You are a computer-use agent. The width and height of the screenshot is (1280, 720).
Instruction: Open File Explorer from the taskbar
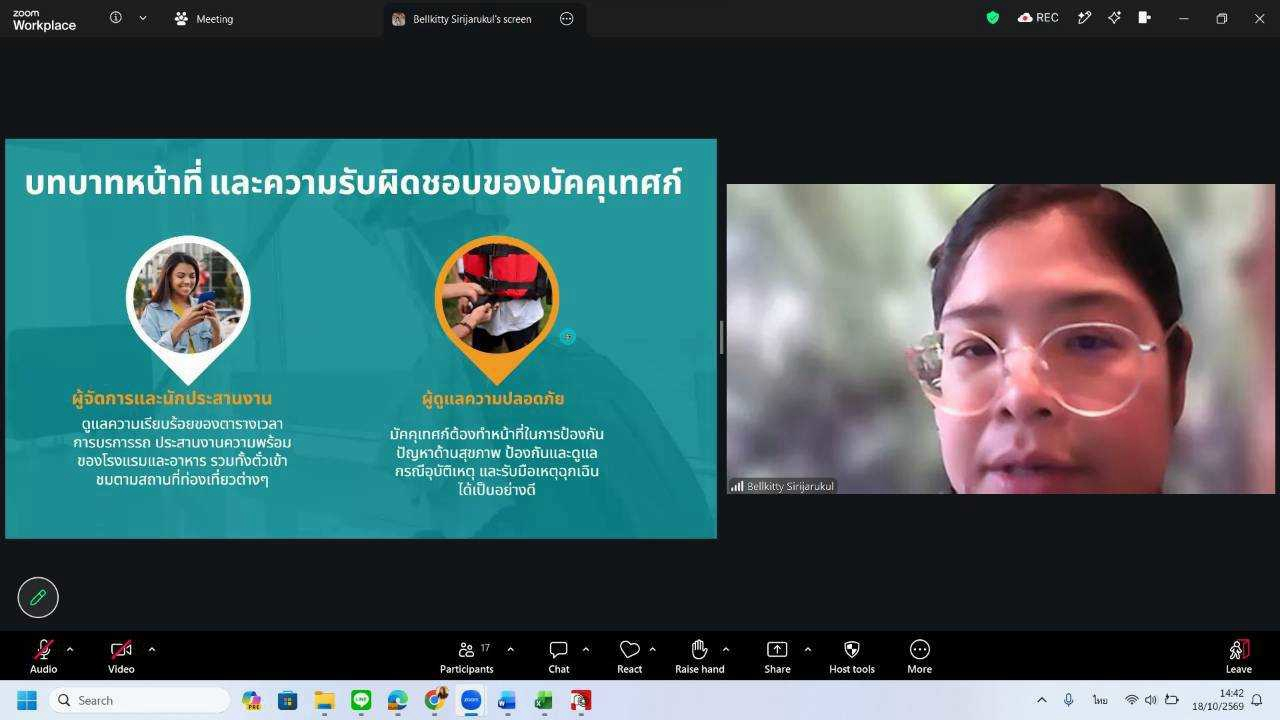click(324, 700)
